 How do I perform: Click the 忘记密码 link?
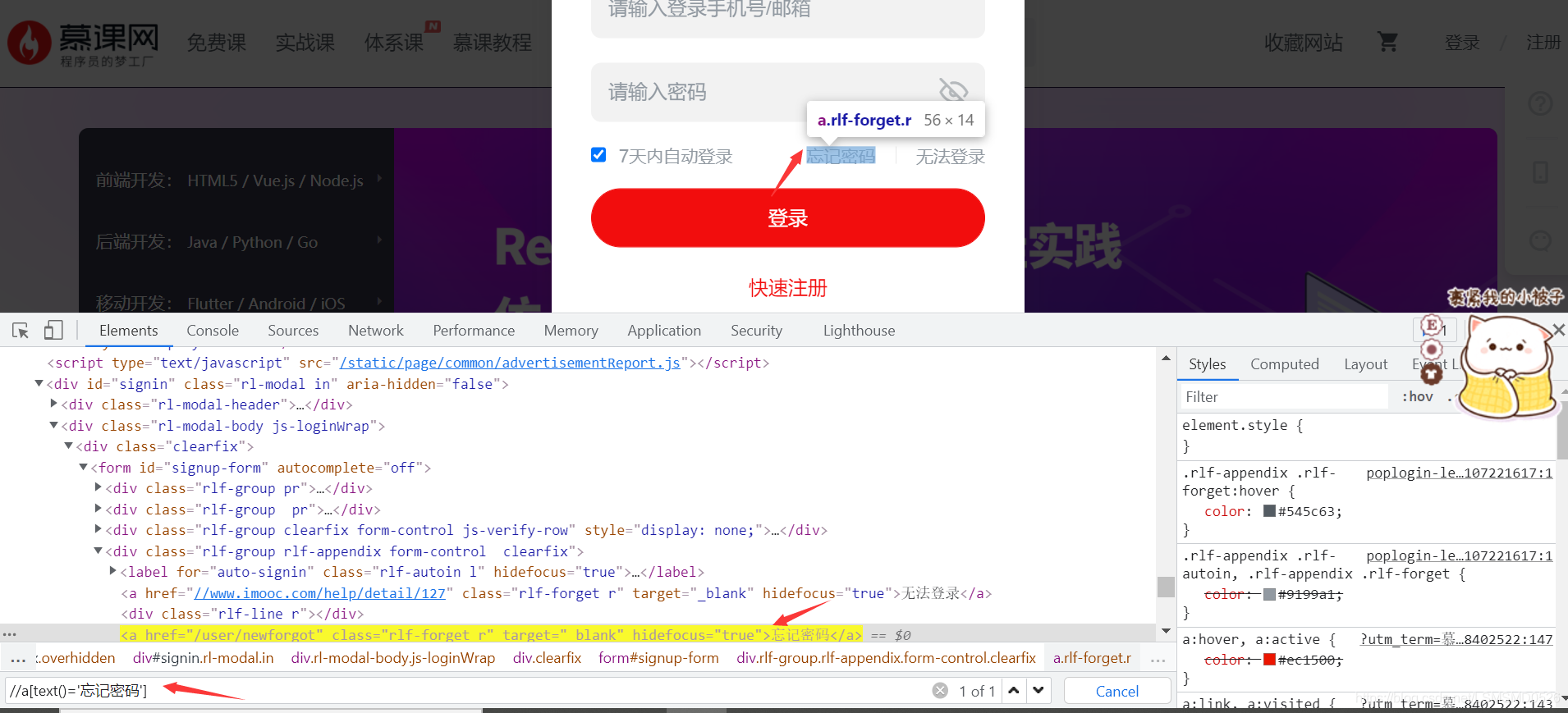tap(841, 156)
